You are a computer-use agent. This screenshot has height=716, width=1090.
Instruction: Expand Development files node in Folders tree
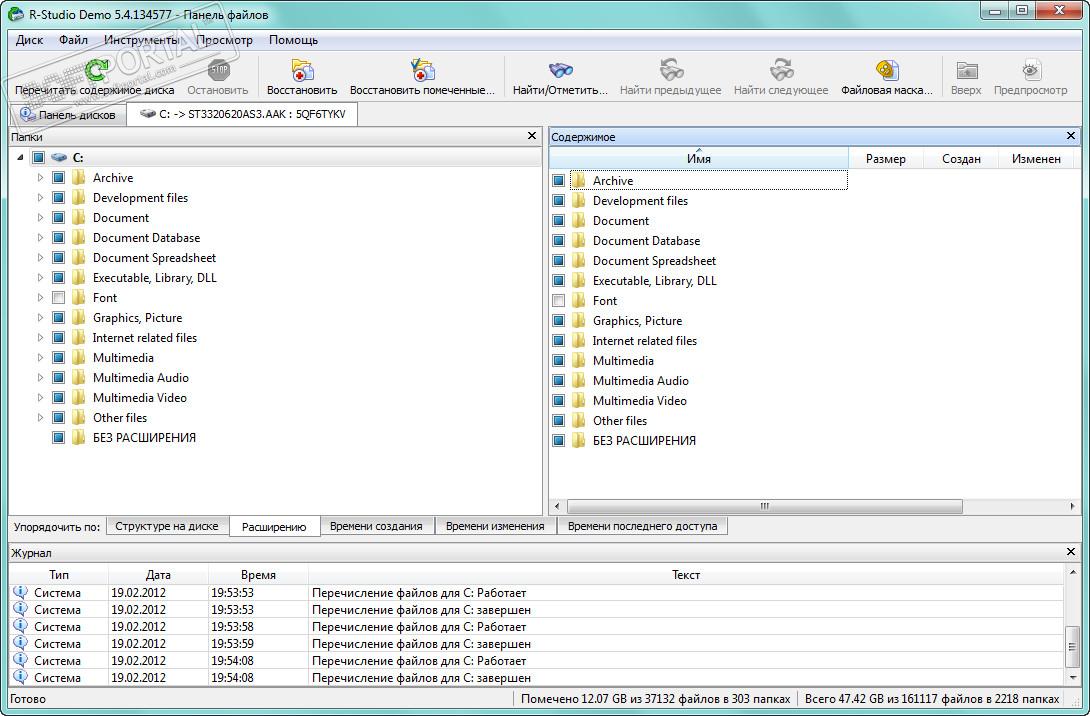(x=40, y=198)
